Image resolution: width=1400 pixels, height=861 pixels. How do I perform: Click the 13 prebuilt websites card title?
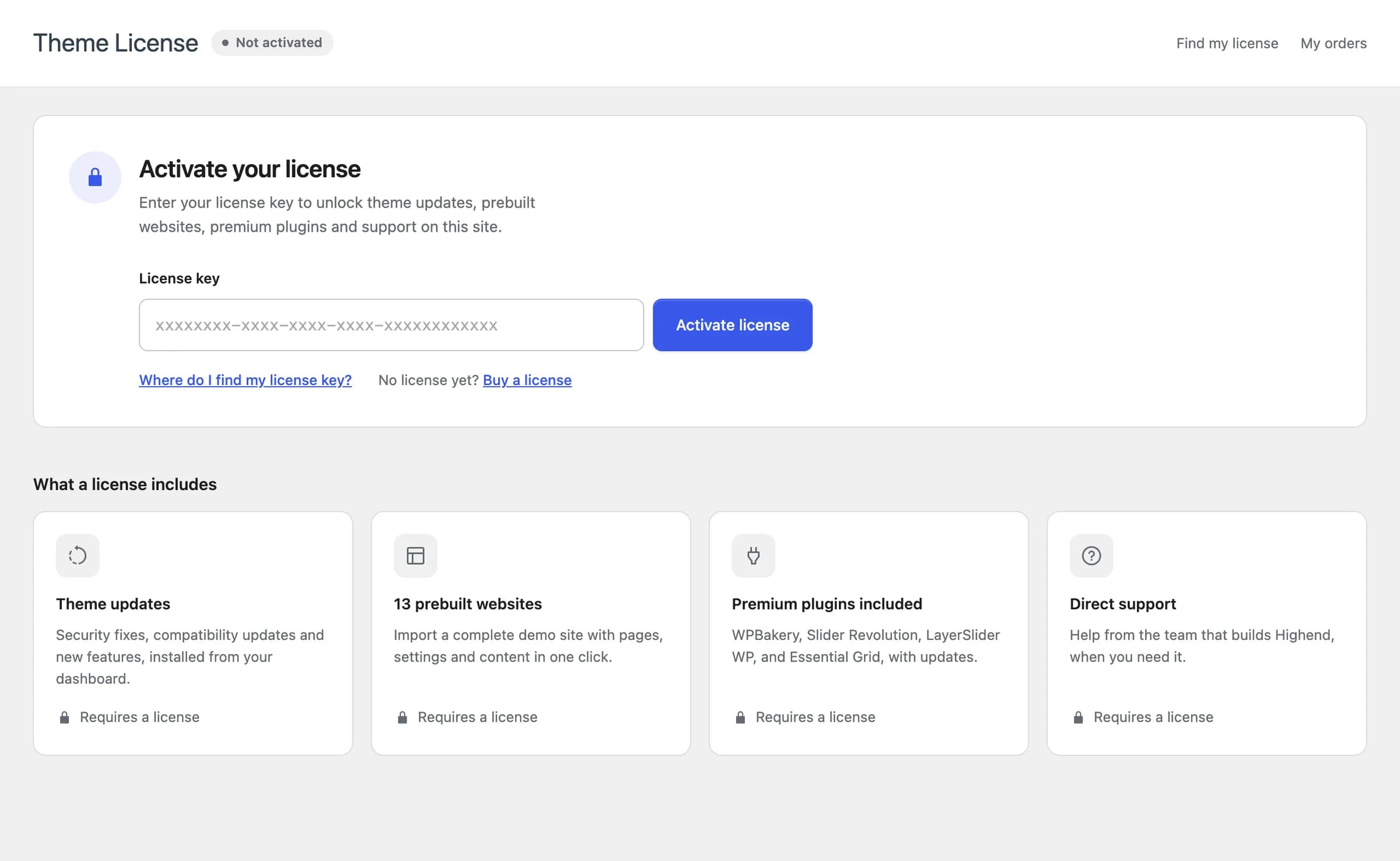(x=468, y=604)
